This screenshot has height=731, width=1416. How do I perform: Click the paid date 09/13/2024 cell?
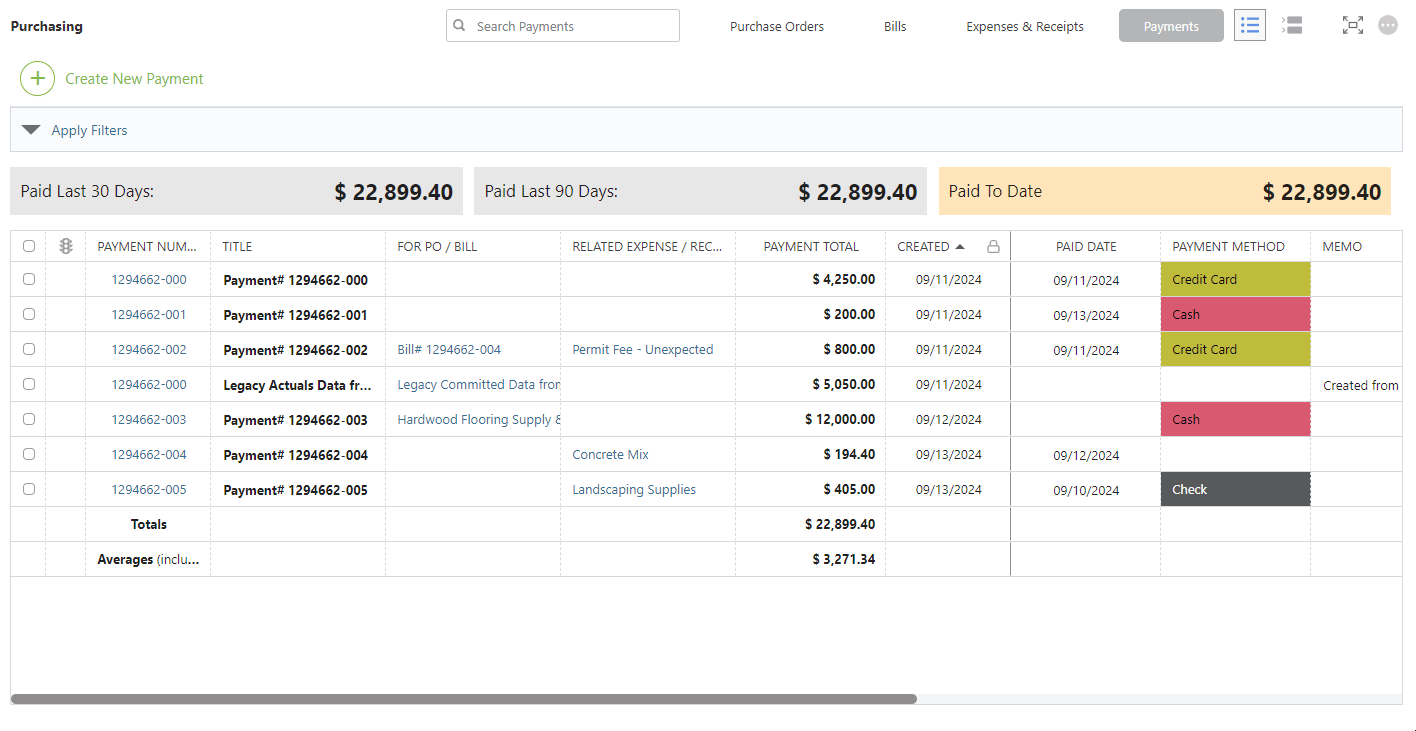pos(1086,315)
